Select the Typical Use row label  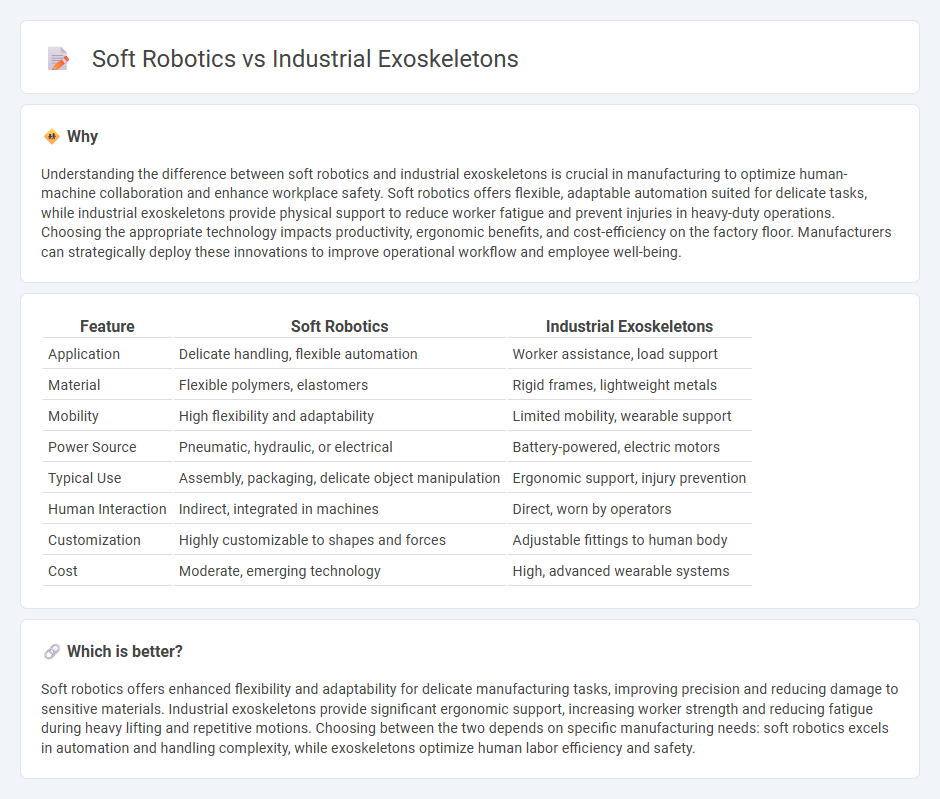pyautogui.click(x=85, y=478)
